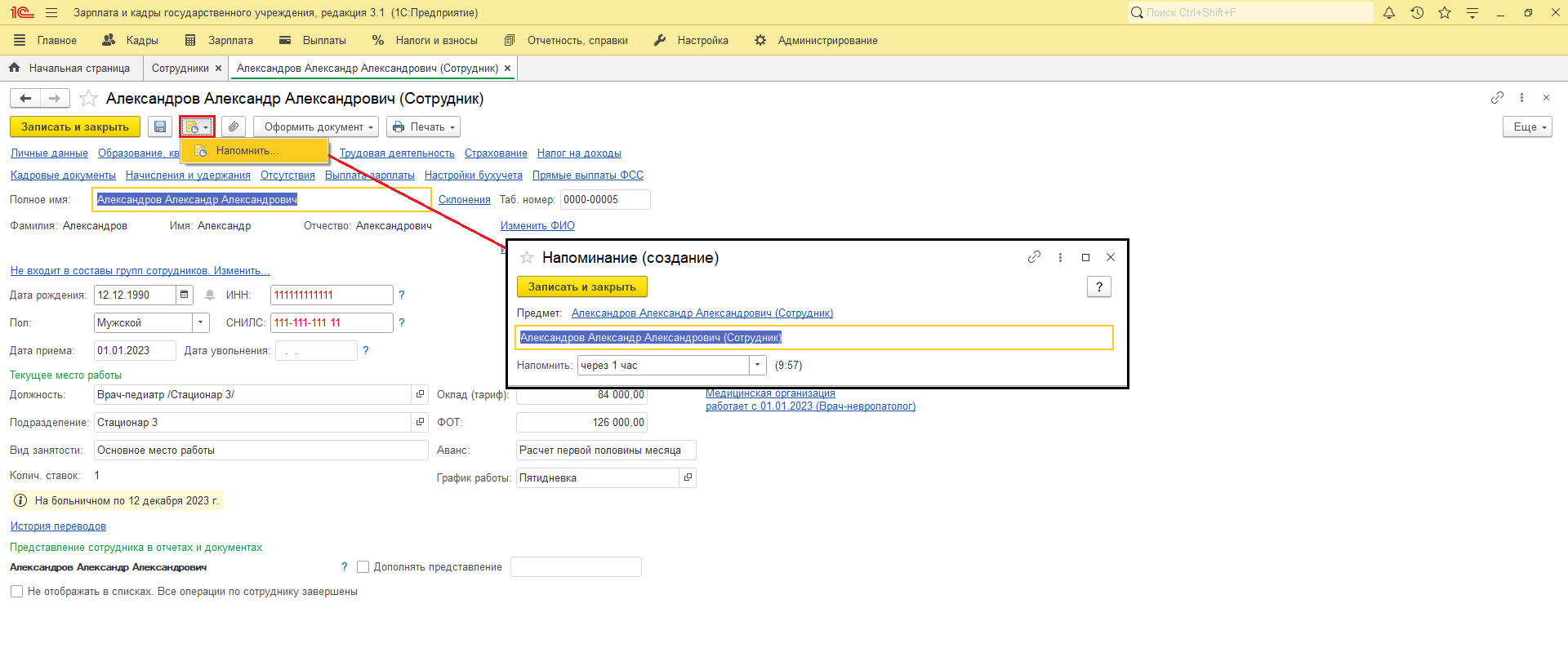The width and height of the screenshot is (1568, 666).
Task: Click 'Записать и закрыть' in reminder dialog
Action: tap(582, 286)
